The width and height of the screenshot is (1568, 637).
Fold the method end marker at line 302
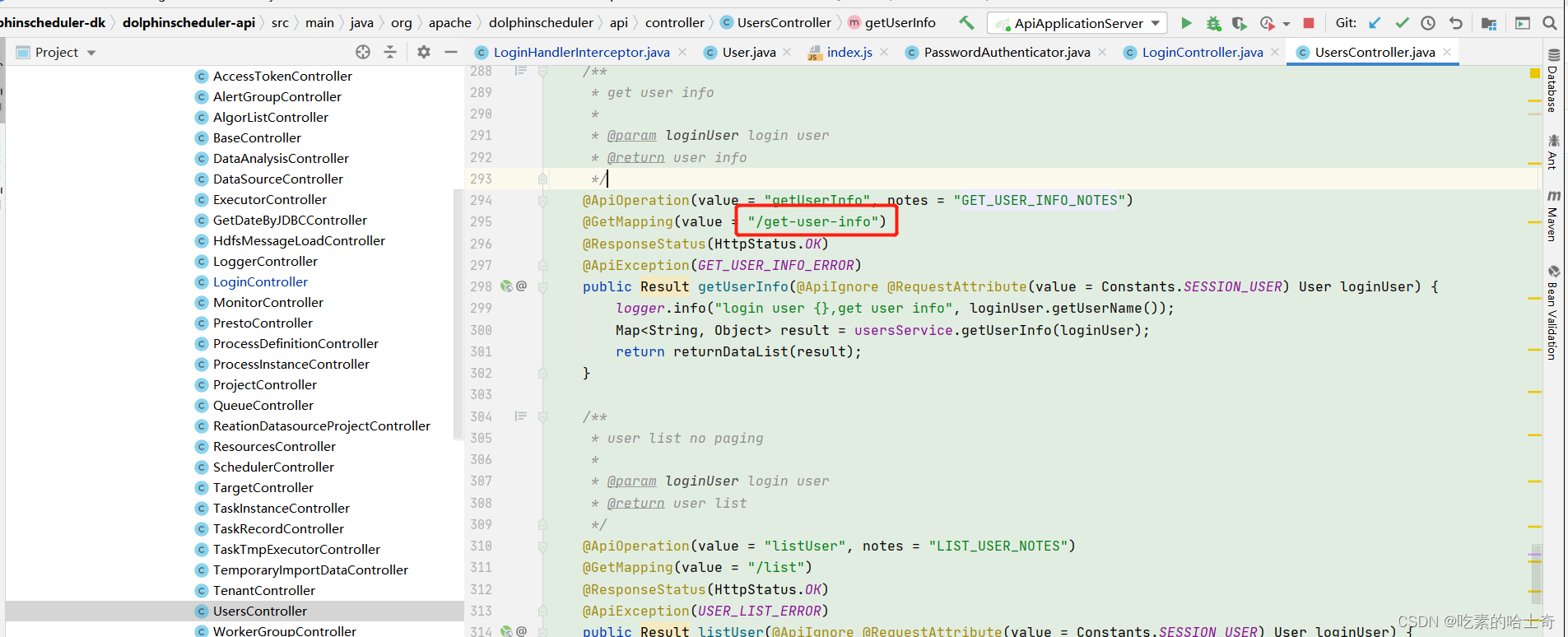[x=542, y=373]
